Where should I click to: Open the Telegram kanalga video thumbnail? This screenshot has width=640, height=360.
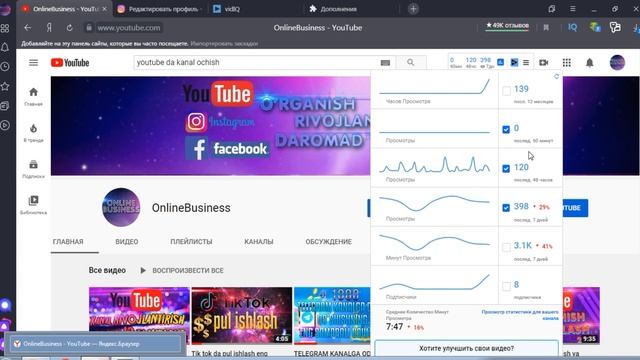point(332,315)
